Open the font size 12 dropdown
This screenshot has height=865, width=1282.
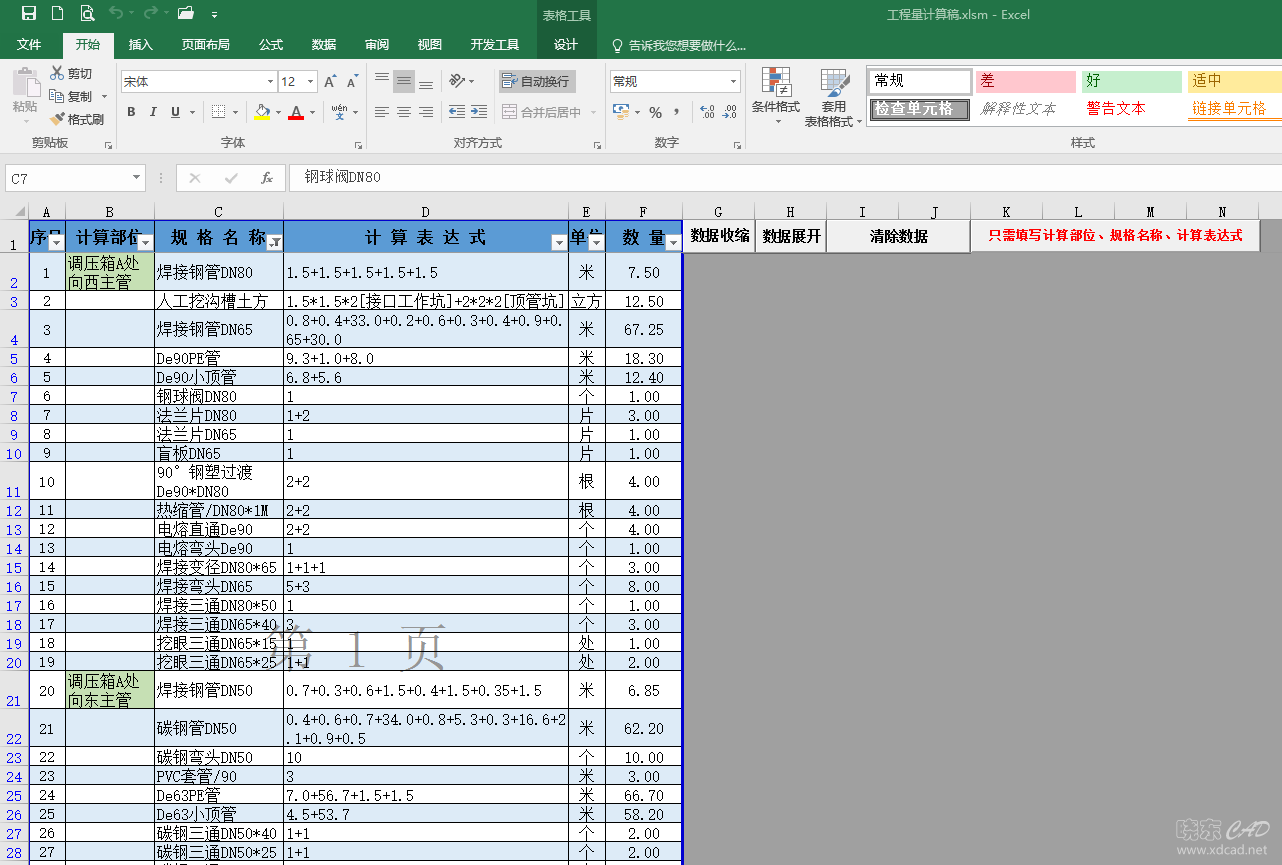[x=311, y=82]
